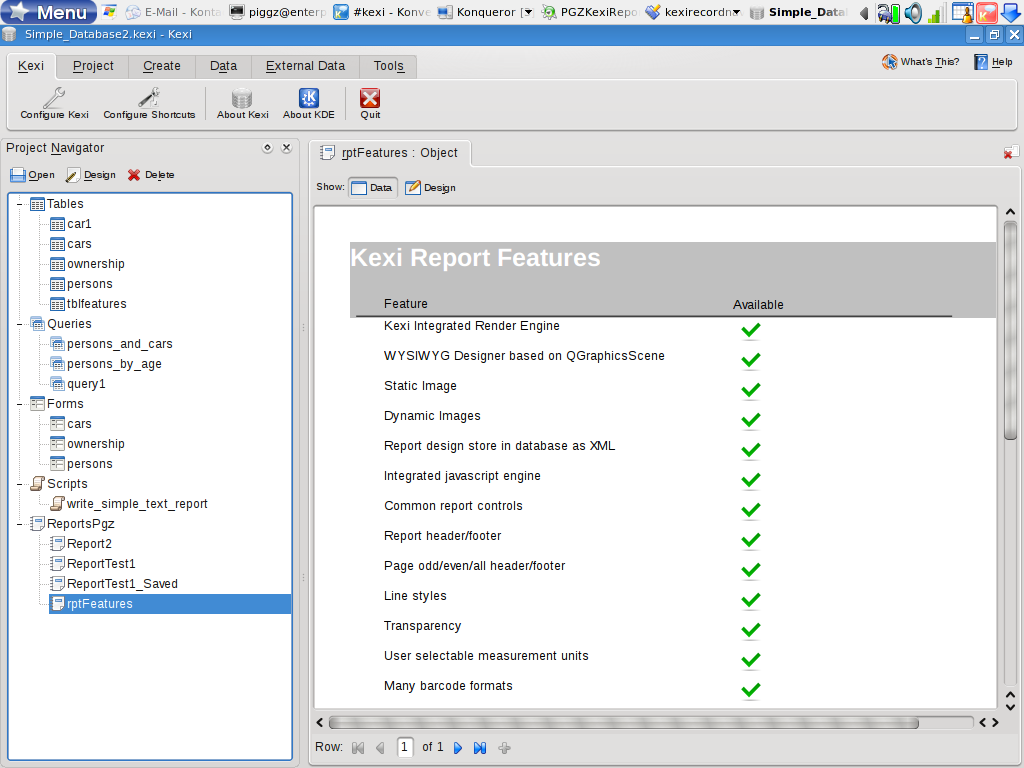This screenshot has width=1024, height=768.
Task: Click Design in the Project Navigator toolbar
Action: [x=91, y=175]
